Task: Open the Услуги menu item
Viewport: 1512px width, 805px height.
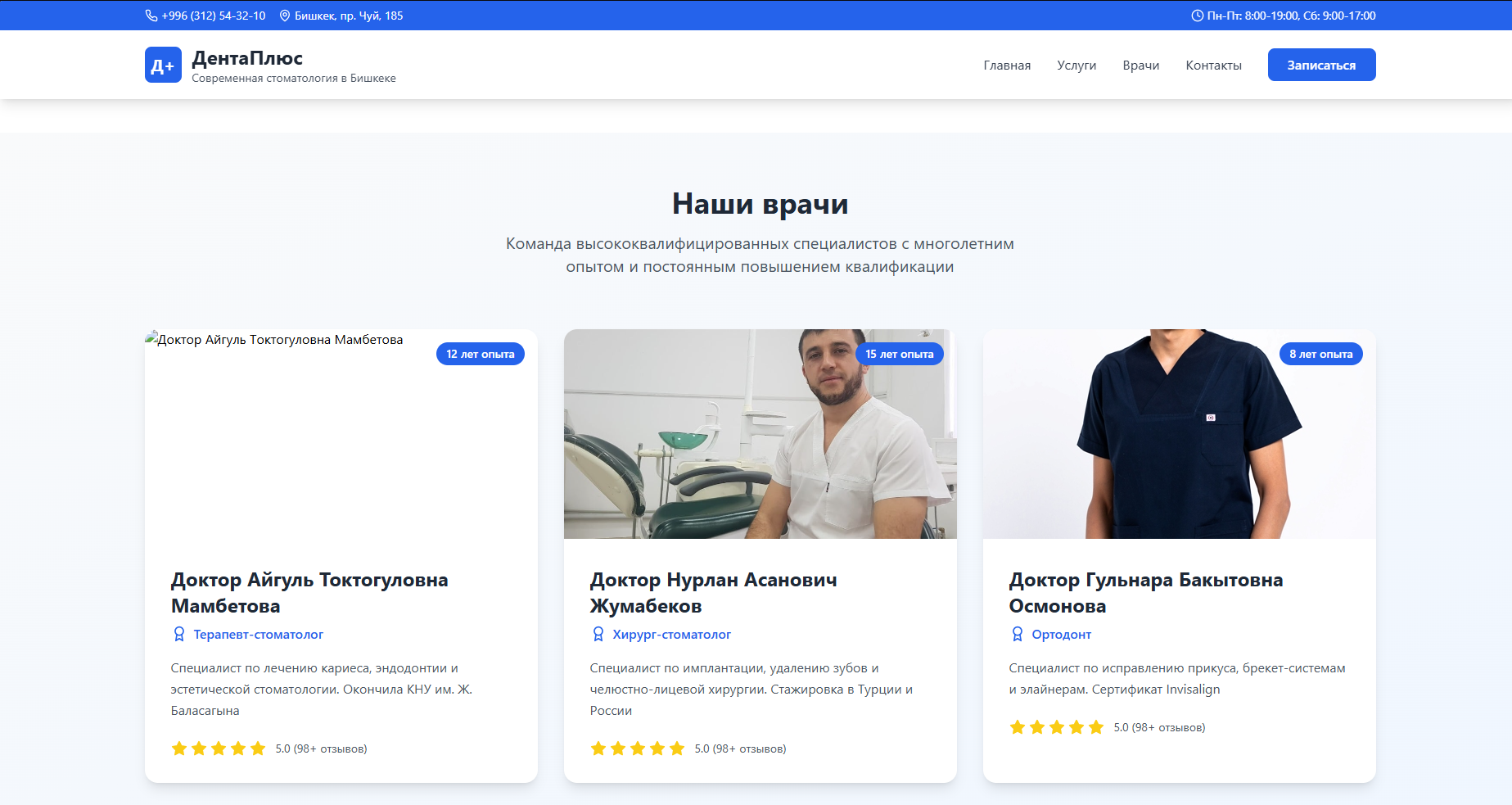Action: pyautogui.click(x=1076, y=66)
